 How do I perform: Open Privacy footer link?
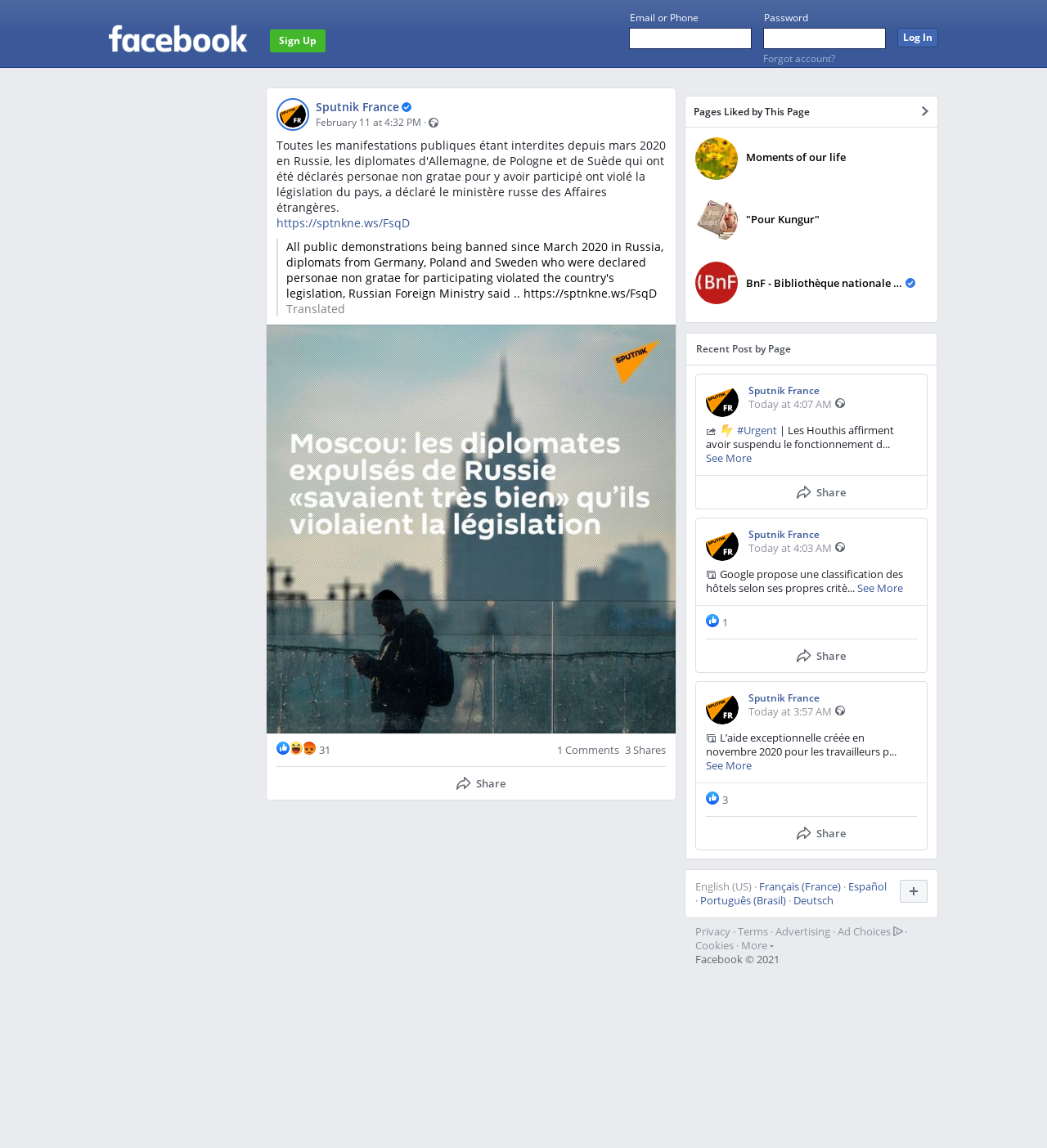point(712,931)
